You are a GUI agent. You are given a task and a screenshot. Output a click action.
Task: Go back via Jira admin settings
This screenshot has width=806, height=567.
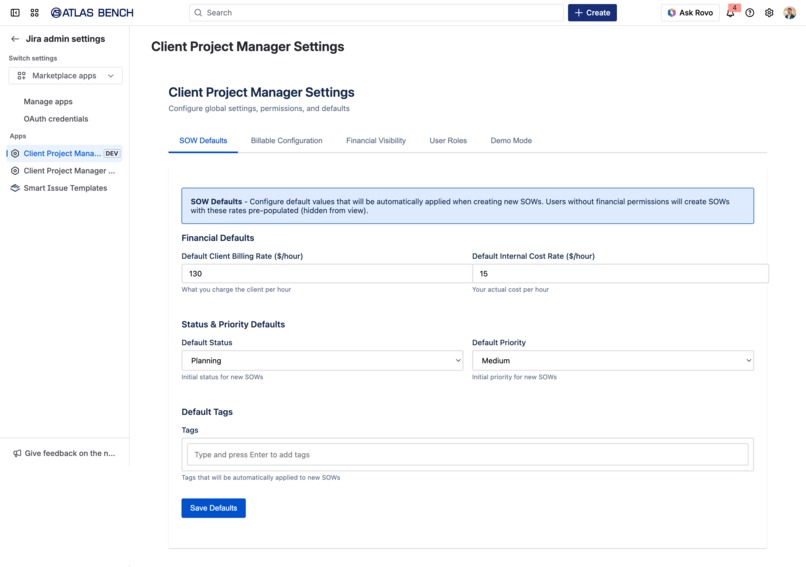65,39
